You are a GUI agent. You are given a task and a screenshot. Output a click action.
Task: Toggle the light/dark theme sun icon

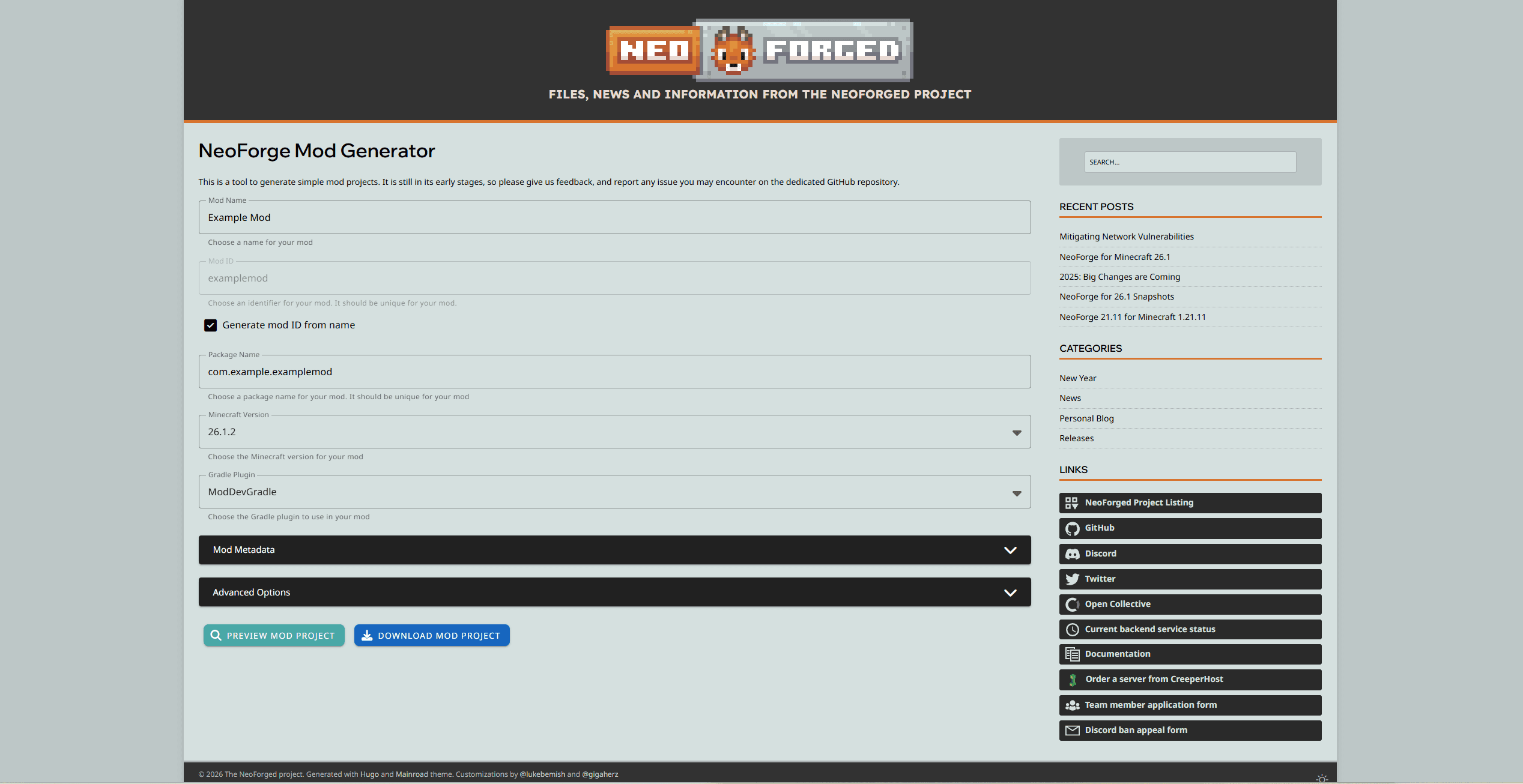[x=1322, y=779]
